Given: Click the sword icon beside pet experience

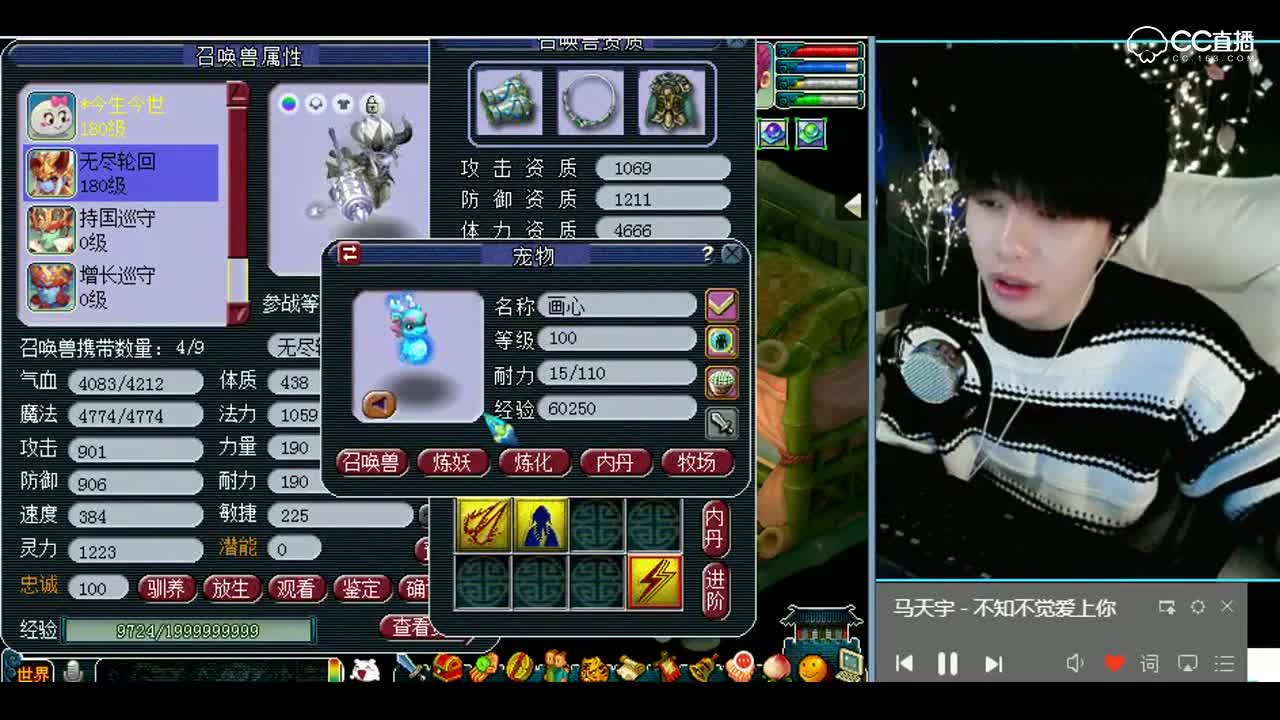Looking at the screenshot, I should tap(721, 422).
